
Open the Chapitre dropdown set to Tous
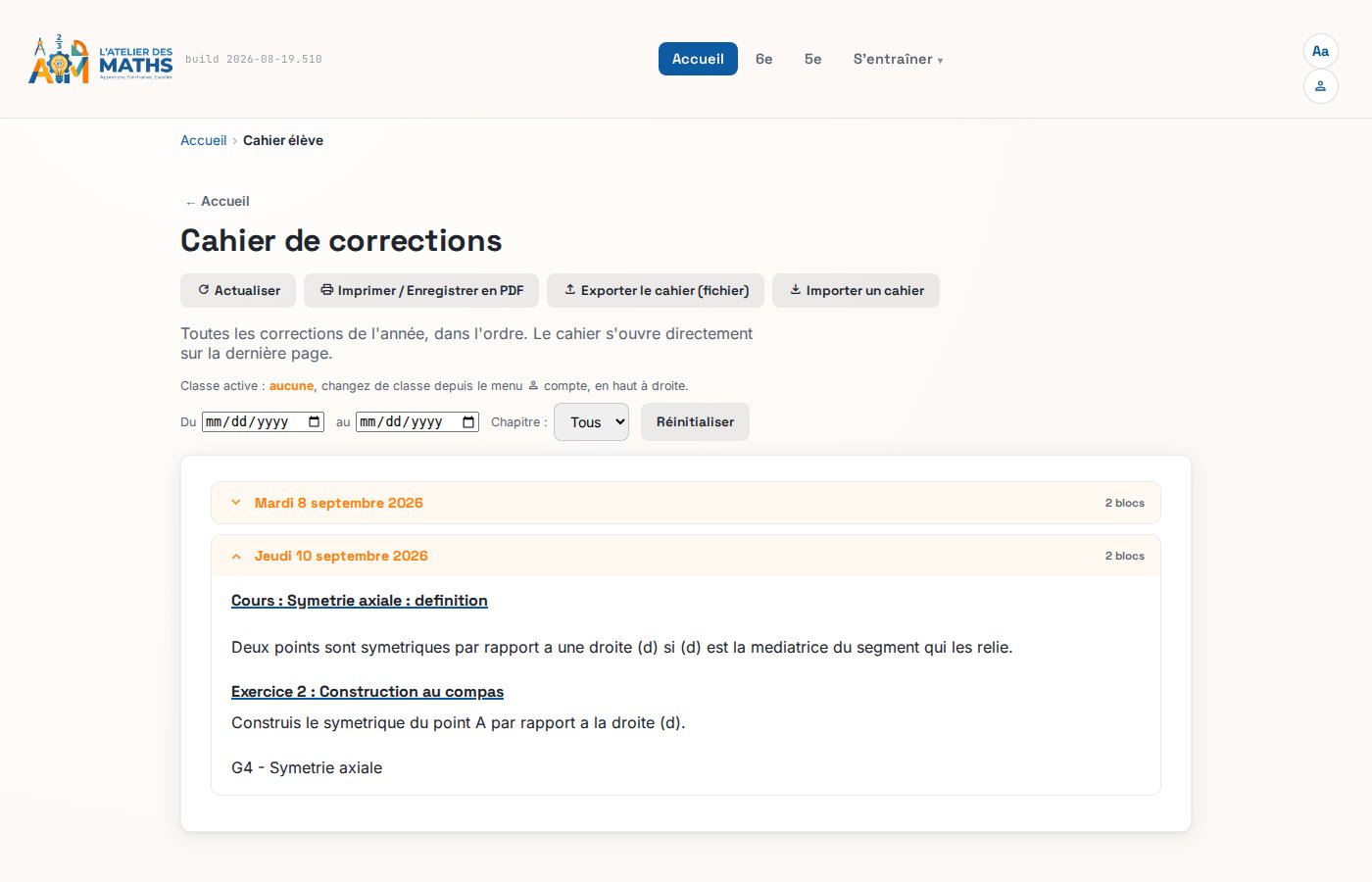(591, 422)
